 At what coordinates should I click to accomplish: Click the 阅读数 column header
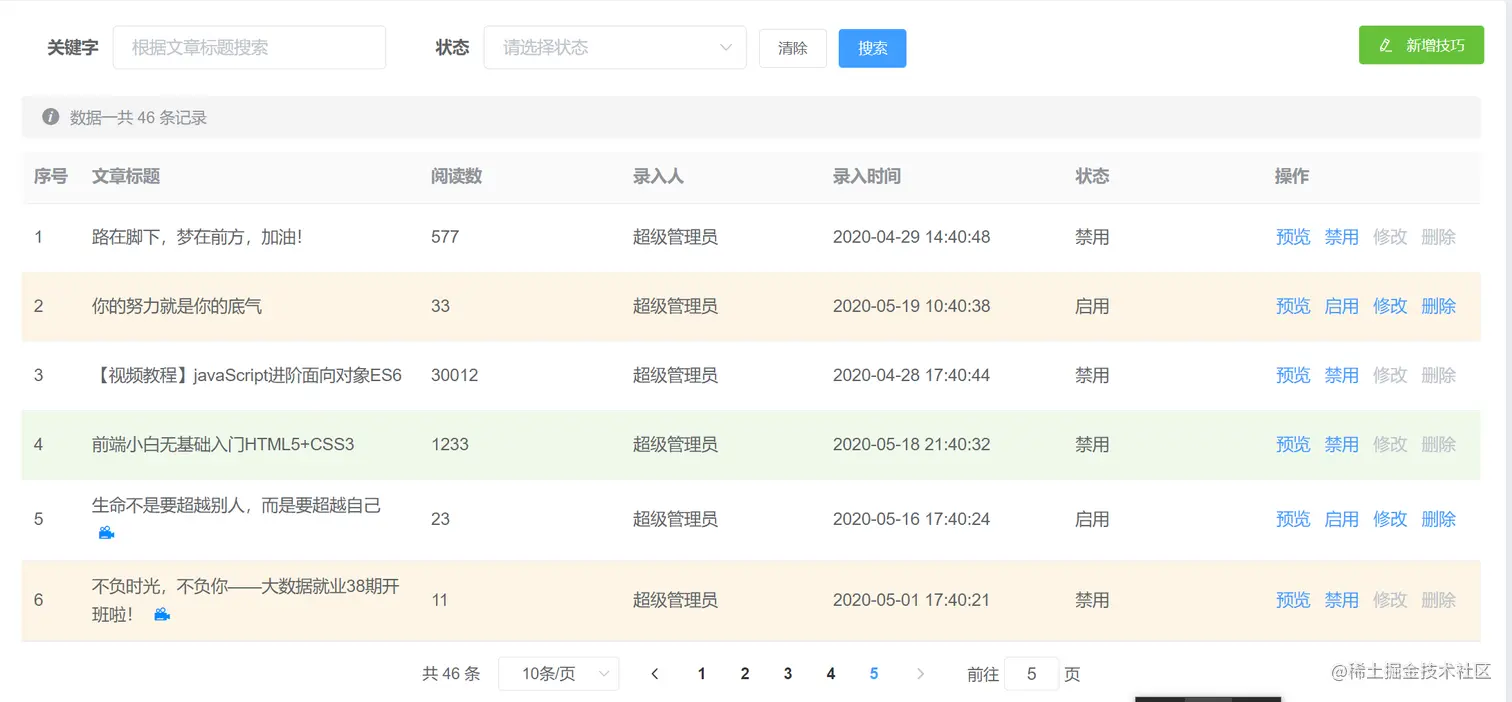457,176
